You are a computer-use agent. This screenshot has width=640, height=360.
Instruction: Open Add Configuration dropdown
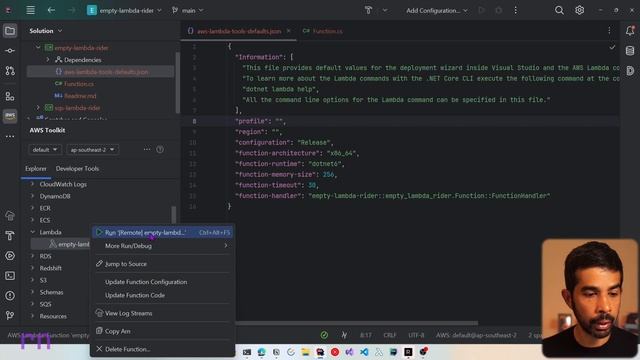click(436, 11)
